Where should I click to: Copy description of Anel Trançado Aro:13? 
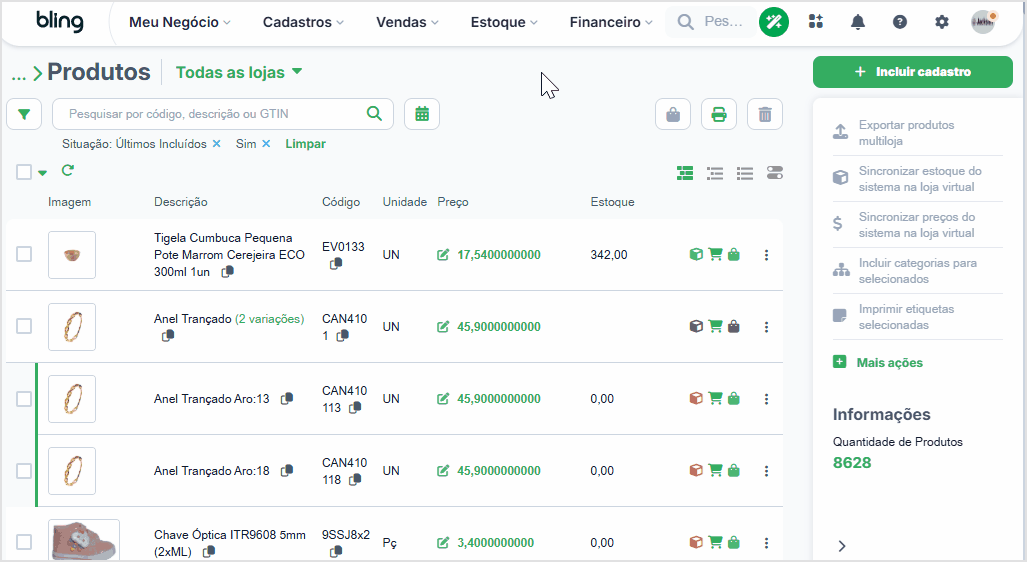point(287,398)
